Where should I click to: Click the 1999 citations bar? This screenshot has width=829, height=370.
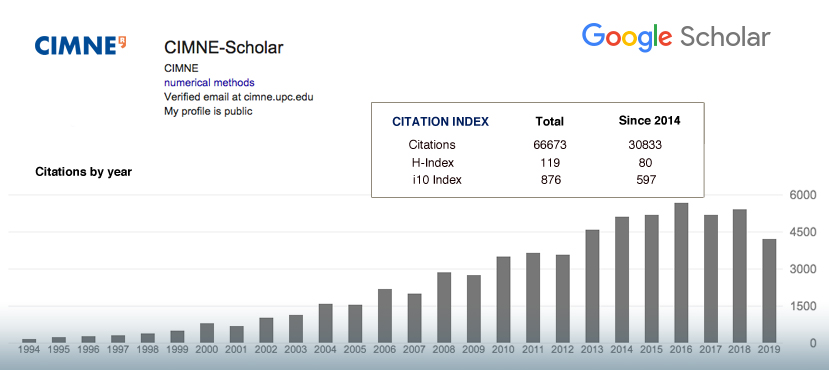tap(178, 337)
